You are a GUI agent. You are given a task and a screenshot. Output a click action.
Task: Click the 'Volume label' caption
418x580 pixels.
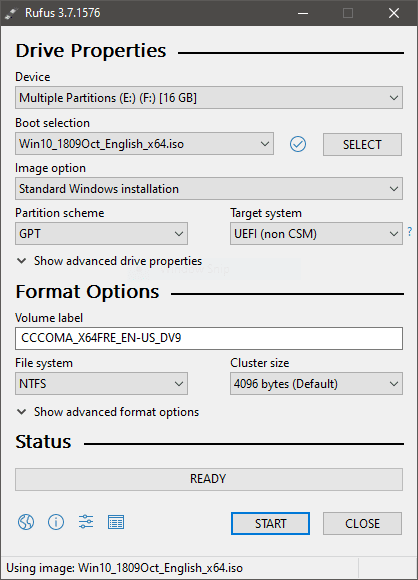49,318
